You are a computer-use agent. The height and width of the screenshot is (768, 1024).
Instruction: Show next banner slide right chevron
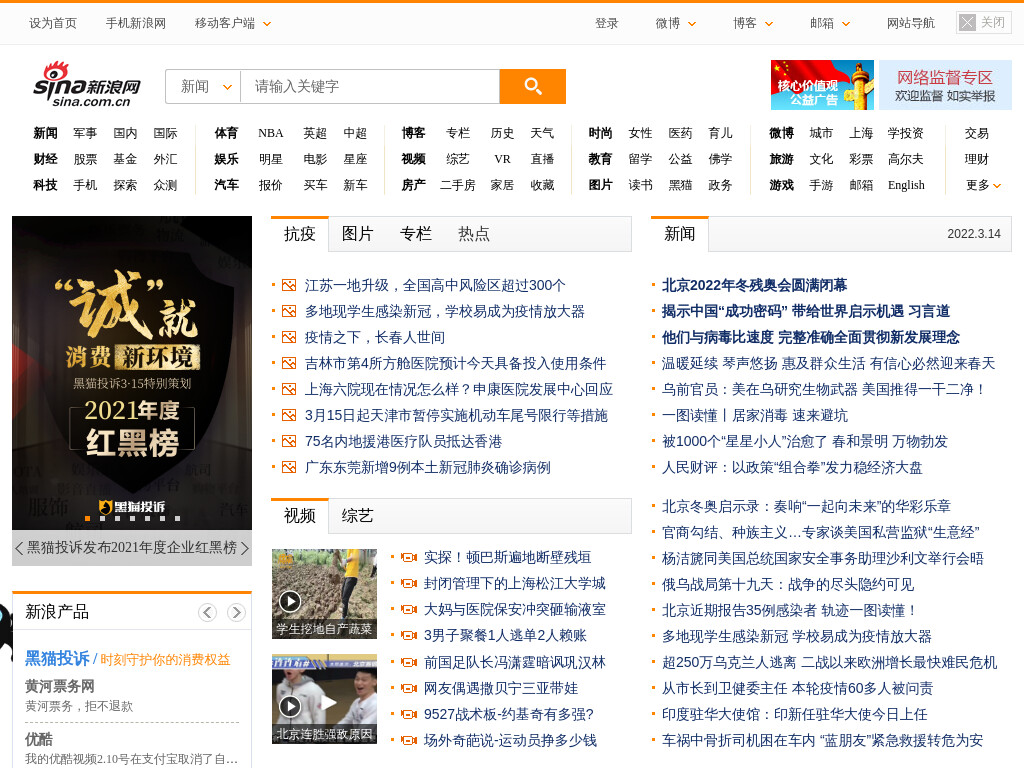(x=245, y=548)
